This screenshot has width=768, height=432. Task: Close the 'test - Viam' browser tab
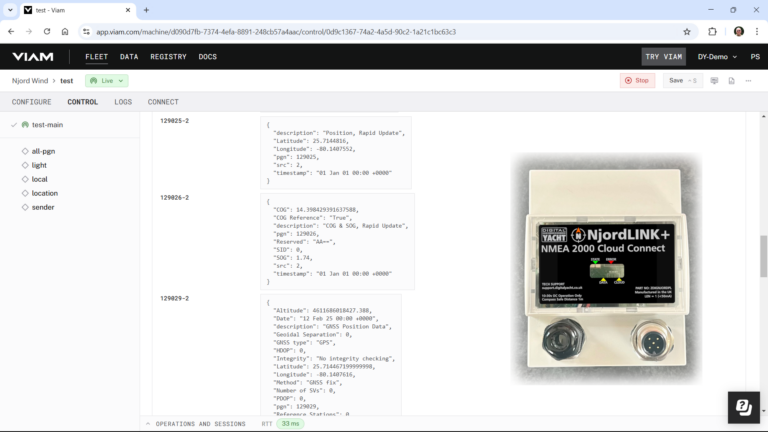128,10
